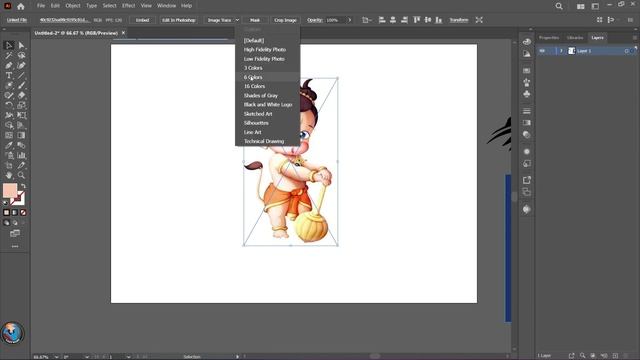Image resolution: width=640 pixels, height=360 pixels.
Task: Select the Rotate tool
Action: tap(9, 105)
